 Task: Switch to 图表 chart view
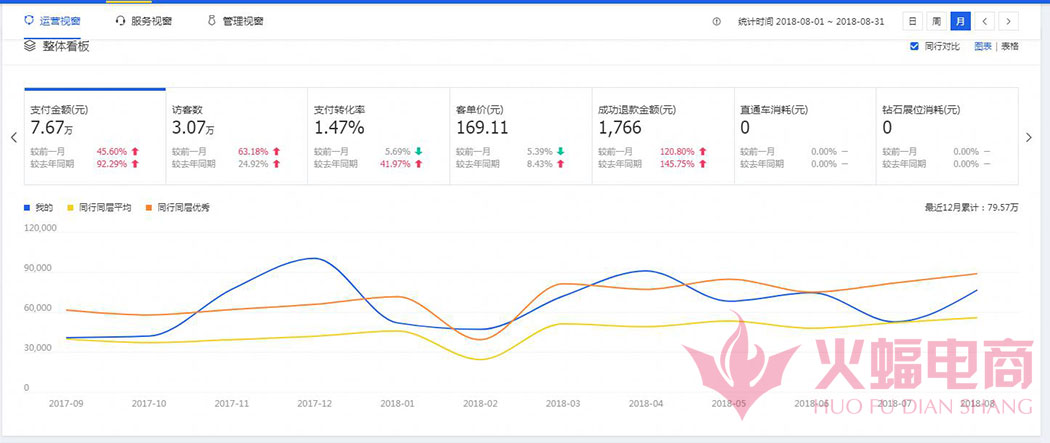tap(983, 47)
